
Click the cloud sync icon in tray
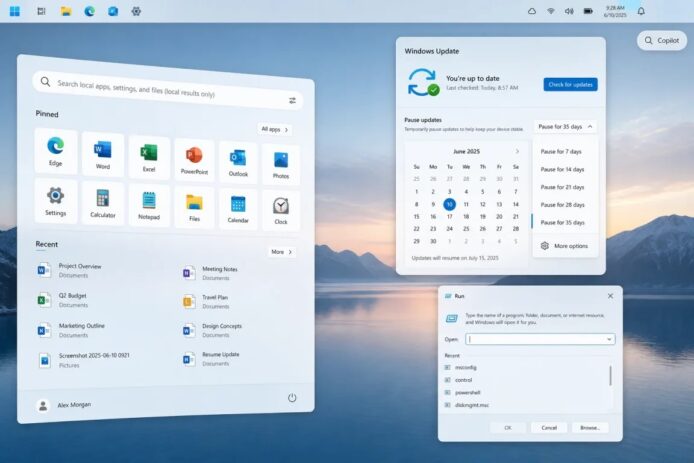[532, 11]
